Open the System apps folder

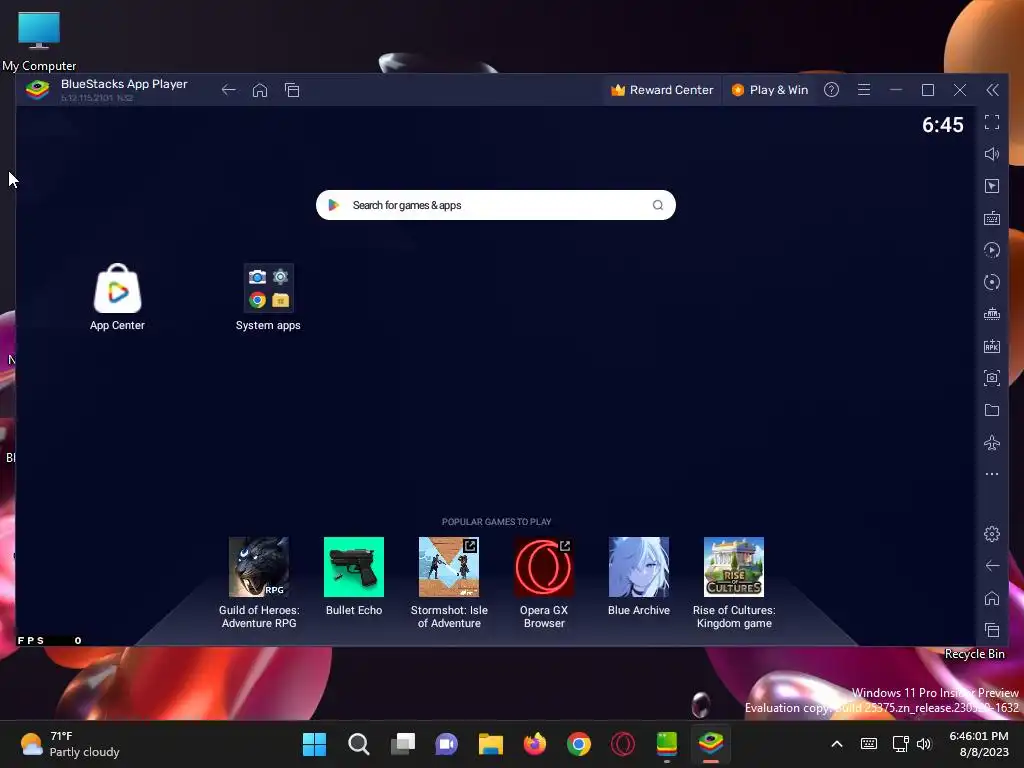pos(268,296)
